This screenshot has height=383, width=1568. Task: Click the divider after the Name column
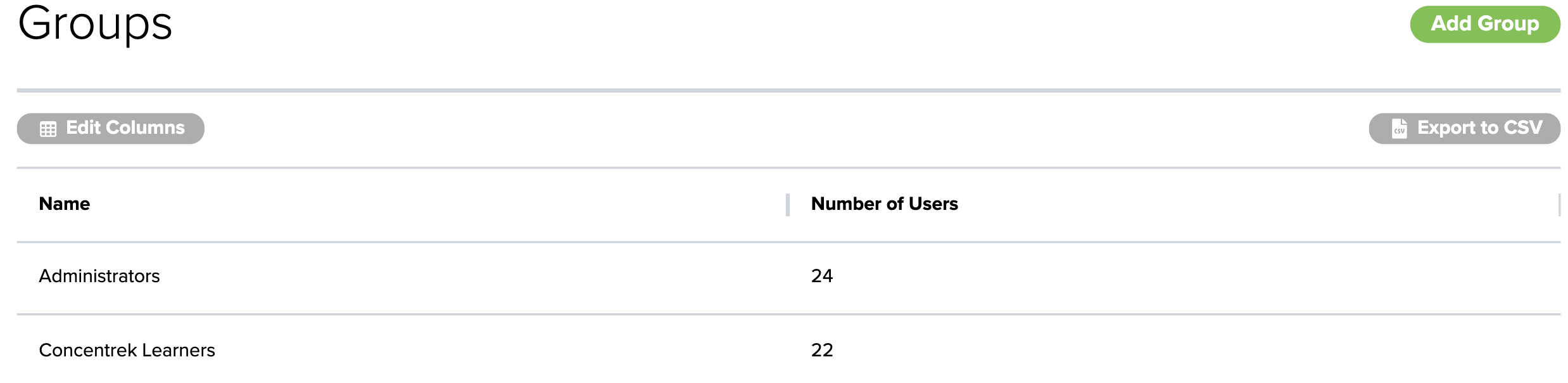coord(788,205)
